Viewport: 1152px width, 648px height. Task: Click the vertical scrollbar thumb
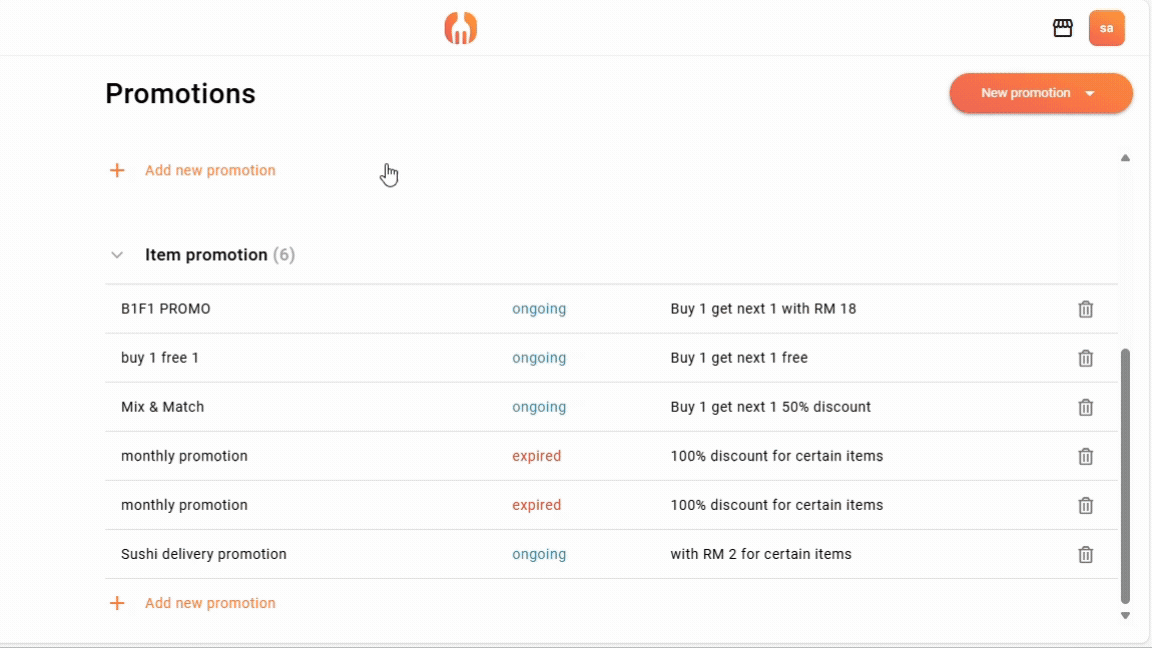[1125, 475]
